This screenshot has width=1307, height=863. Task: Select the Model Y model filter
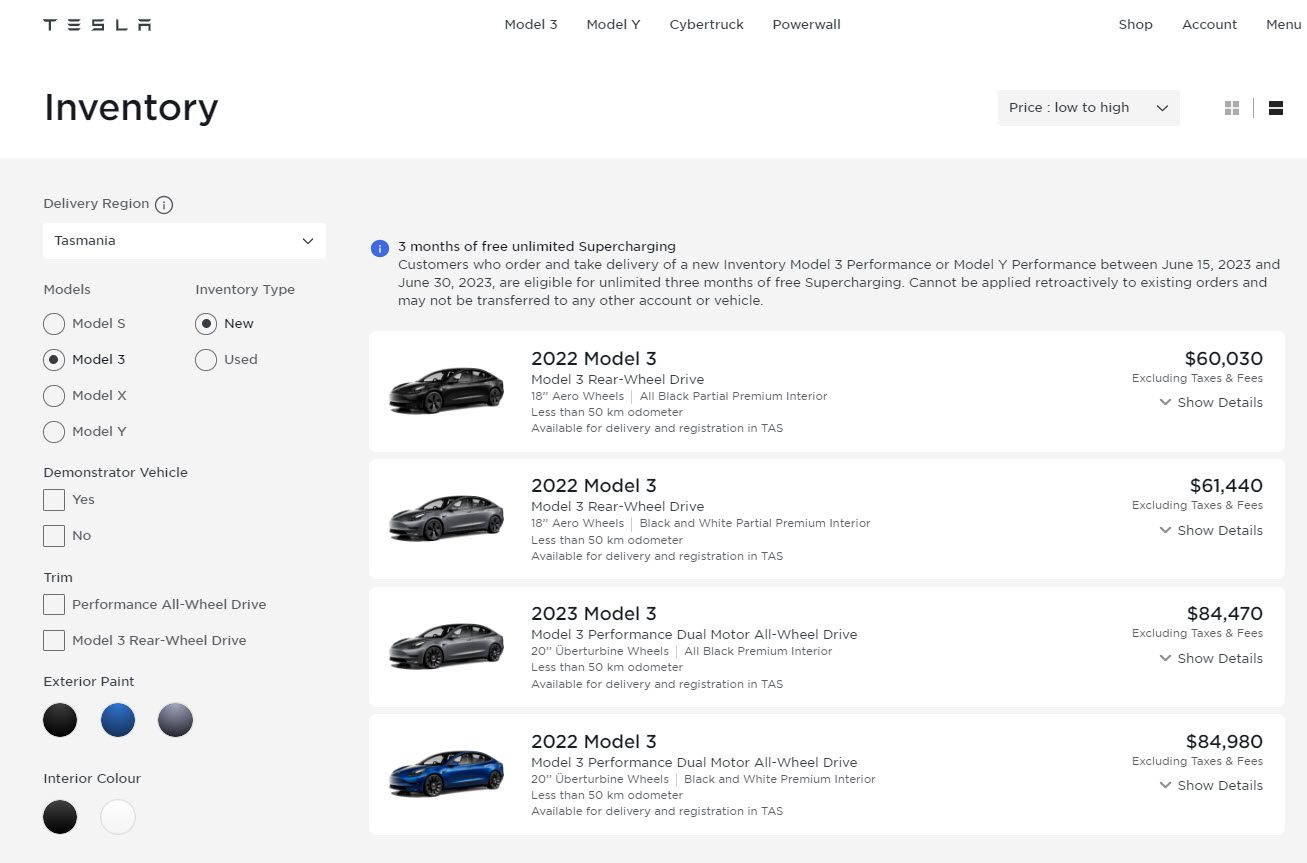point(54,431)
